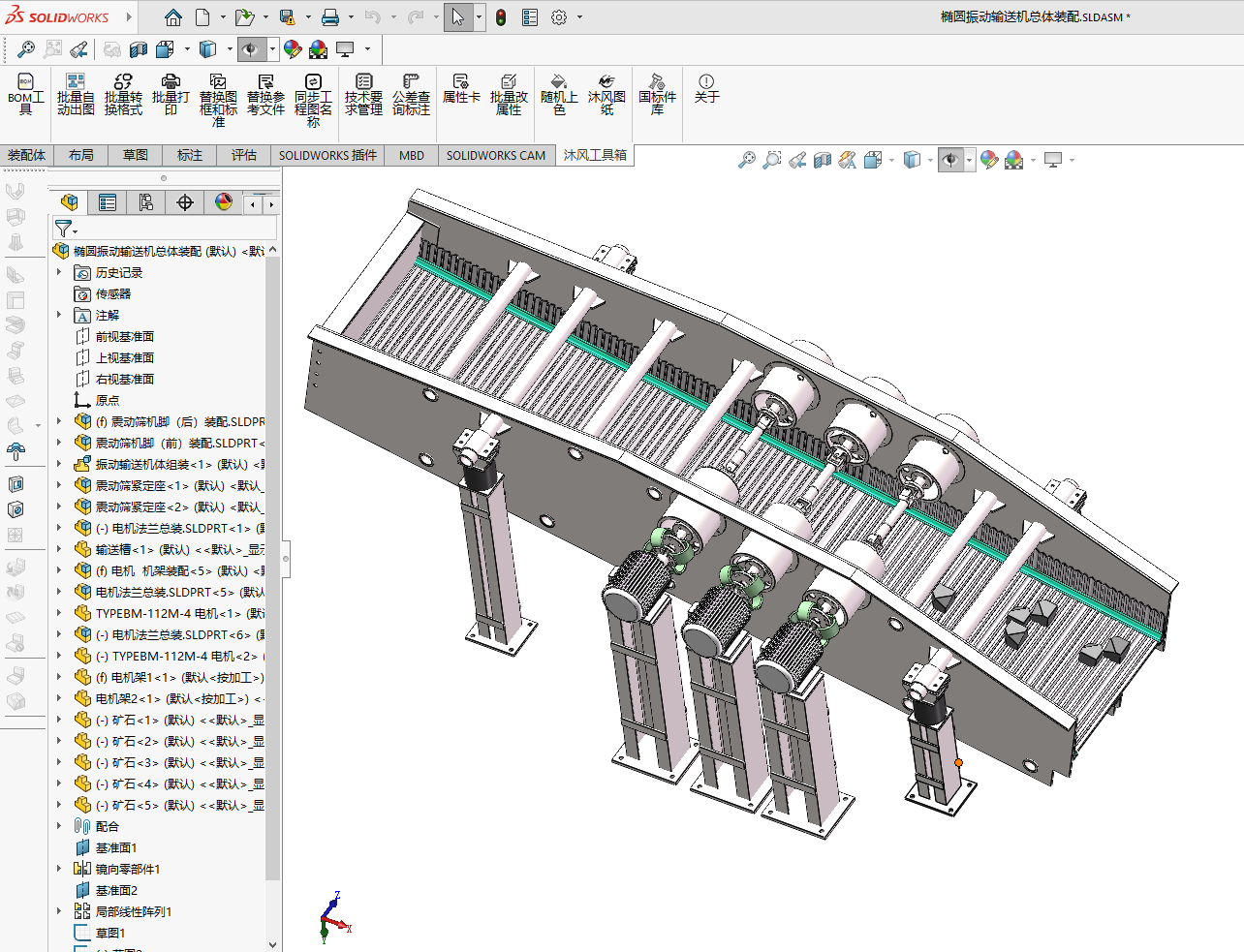Open the filter dropdown above the feature tree

coord(66,228)
